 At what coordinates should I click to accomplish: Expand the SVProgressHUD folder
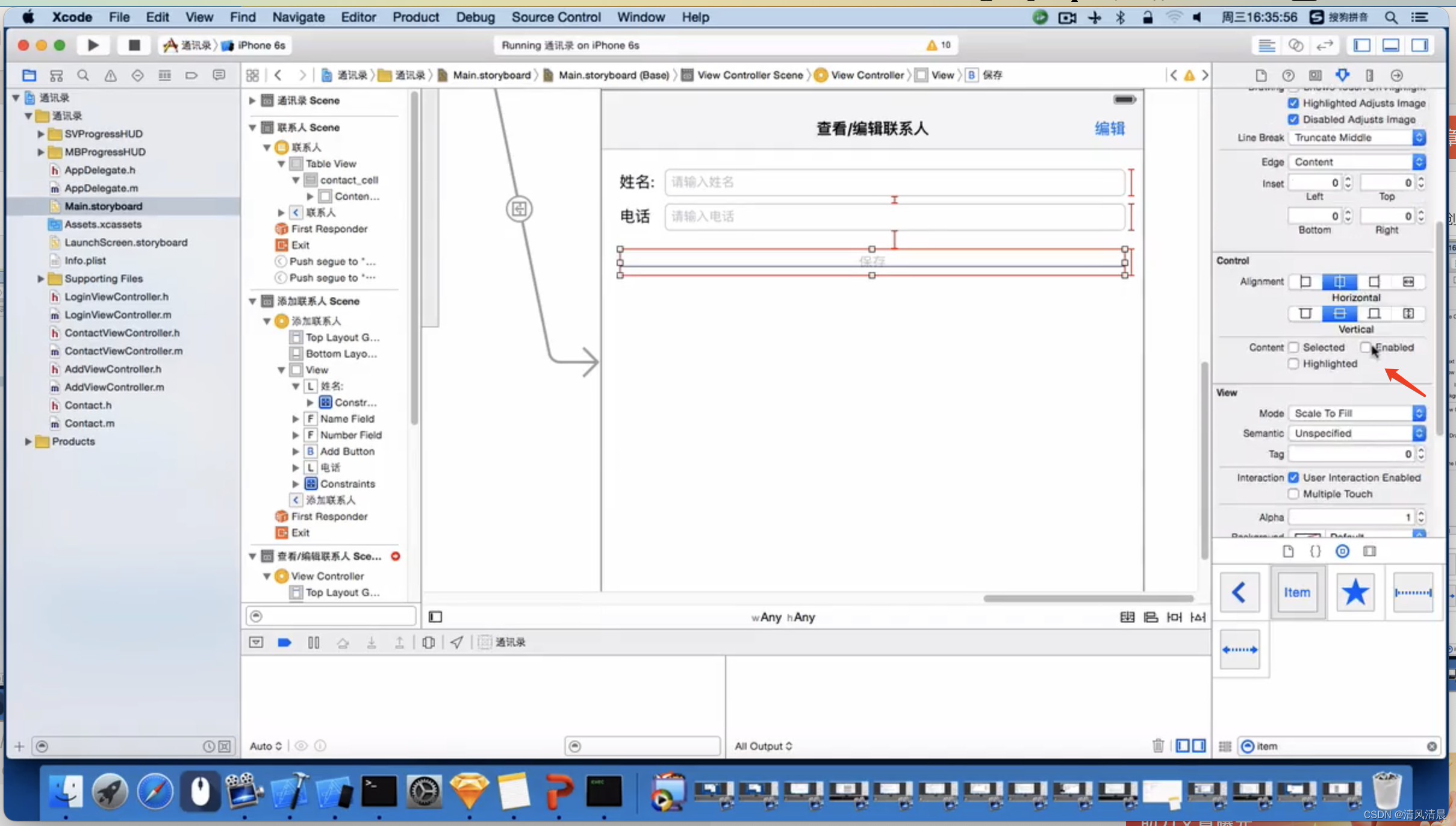click(x=40, y=134)
